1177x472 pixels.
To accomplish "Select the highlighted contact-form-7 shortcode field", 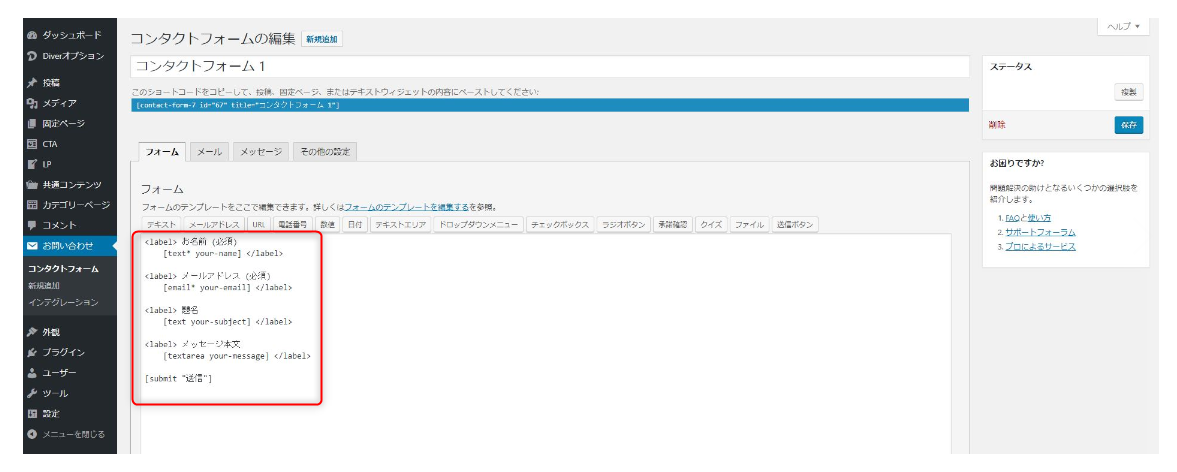I will pyautogui.click(x=550, y=105).
